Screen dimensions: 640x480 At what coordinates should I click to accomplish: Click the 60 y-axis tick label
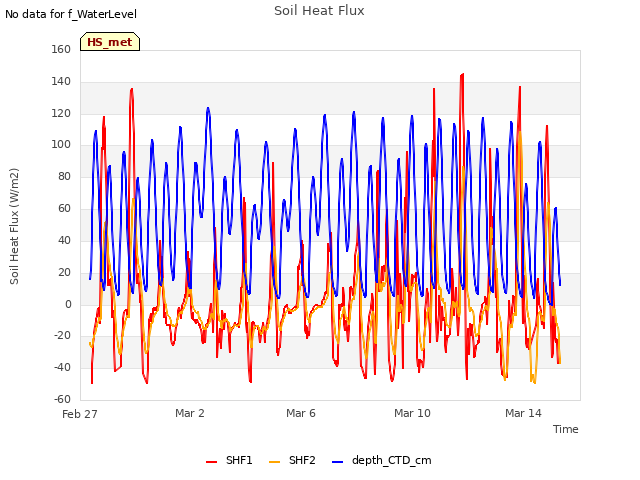(64, 208)
